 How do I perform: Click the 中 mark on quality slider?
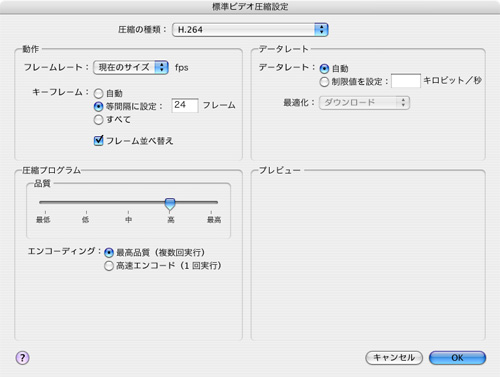128,219
